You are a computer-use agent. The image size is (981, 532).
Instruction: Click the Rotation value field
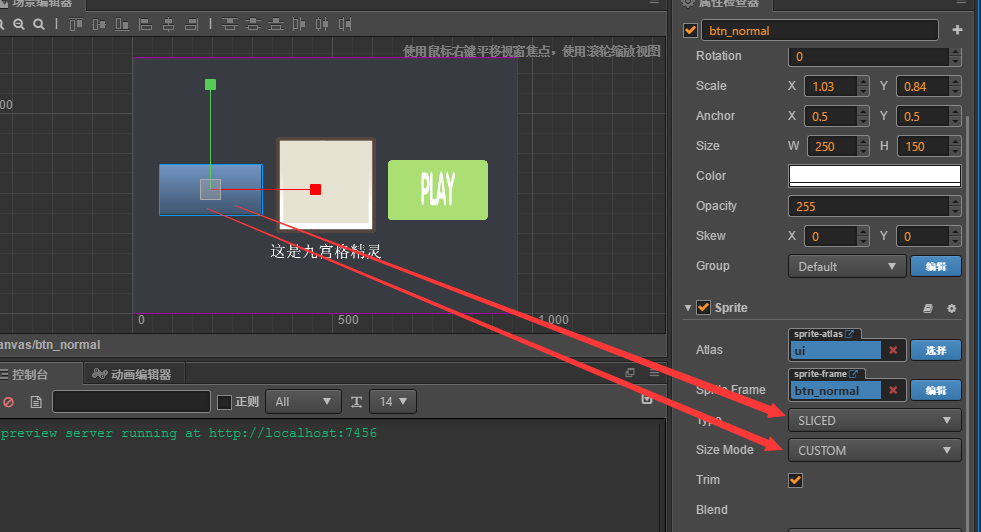tap(868, 56)
